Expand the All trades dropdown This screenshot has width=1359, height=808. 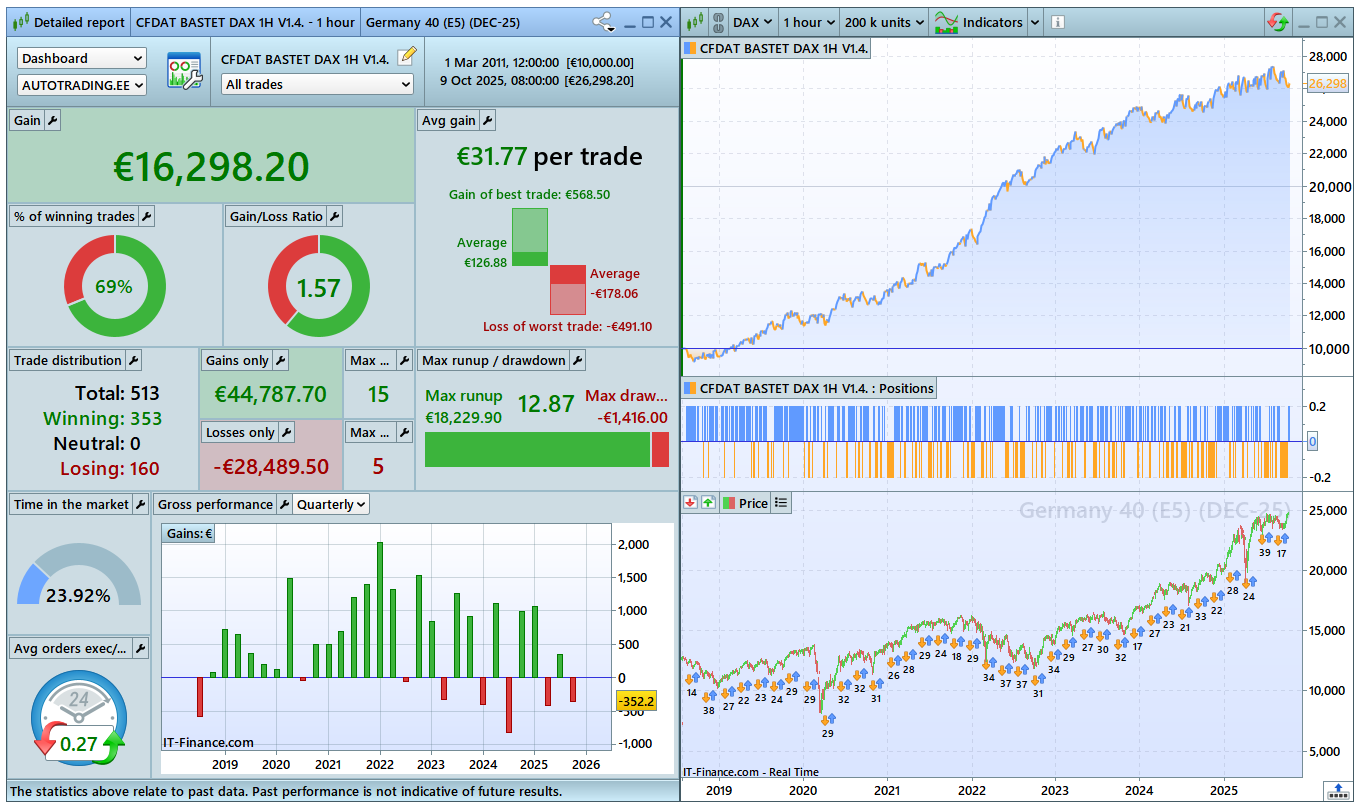click(x=317, y=85)
